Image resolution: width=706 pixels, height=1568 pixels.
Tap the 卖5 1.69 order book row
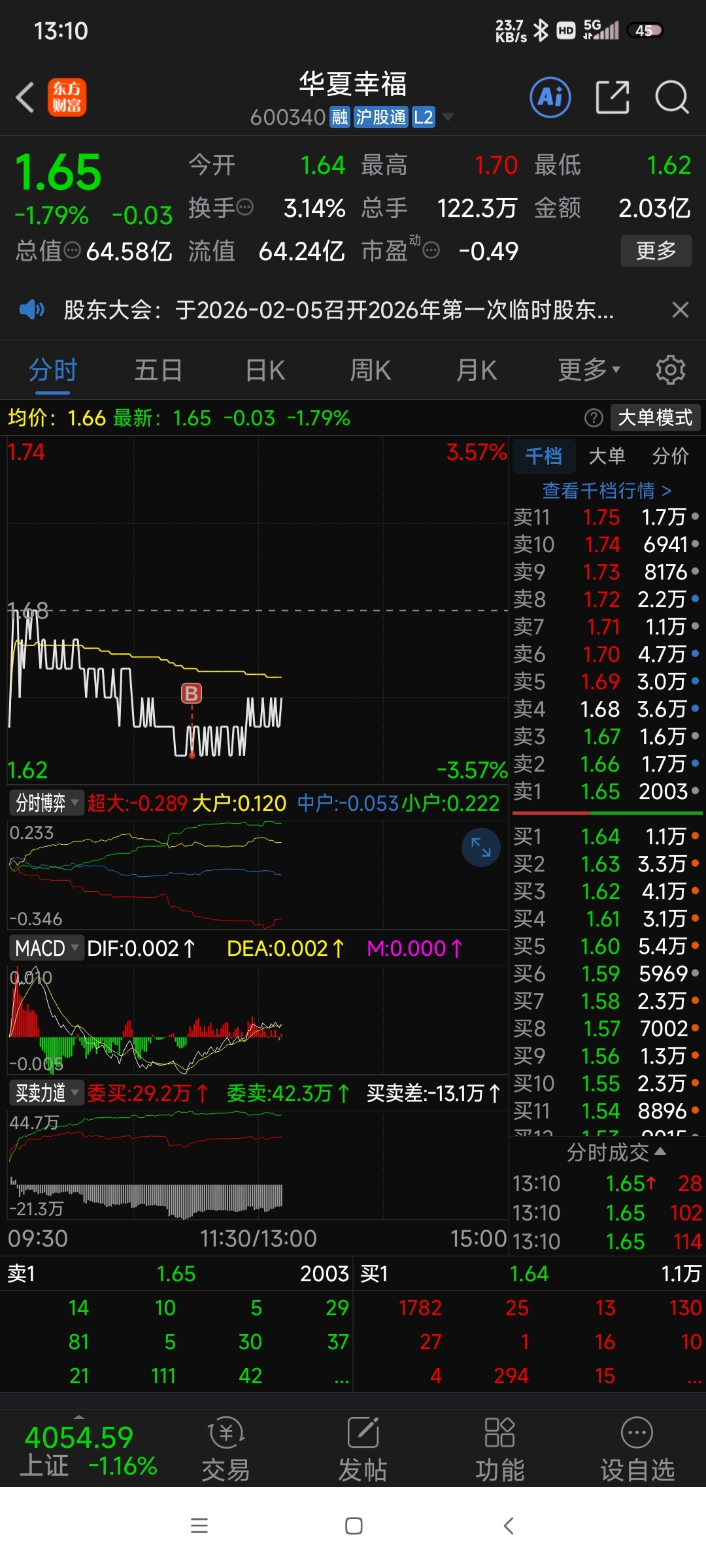pos(607,681)
